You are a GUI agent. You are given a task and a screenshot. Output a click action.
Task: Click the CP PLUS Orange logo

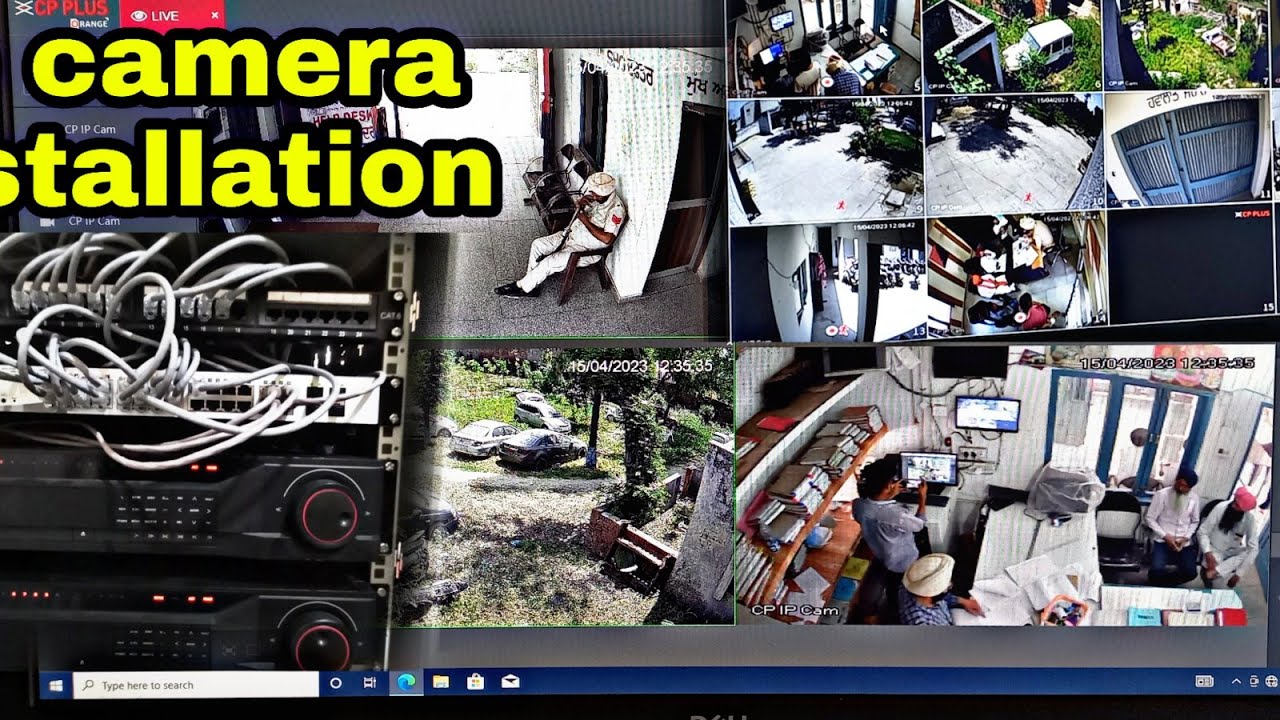(62, 13)
